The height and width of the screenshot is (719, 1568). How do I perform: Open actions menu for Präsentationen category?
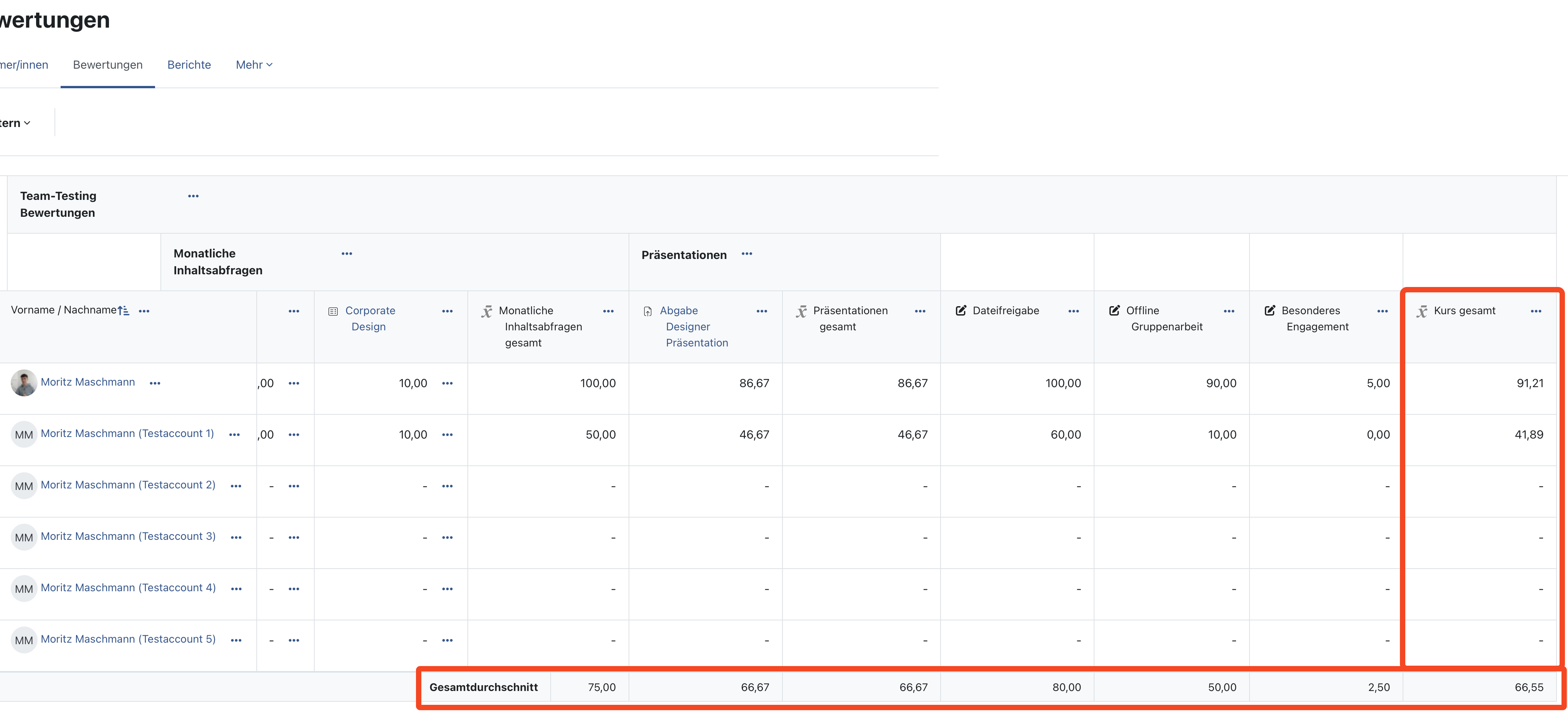[x=747, y=254]
